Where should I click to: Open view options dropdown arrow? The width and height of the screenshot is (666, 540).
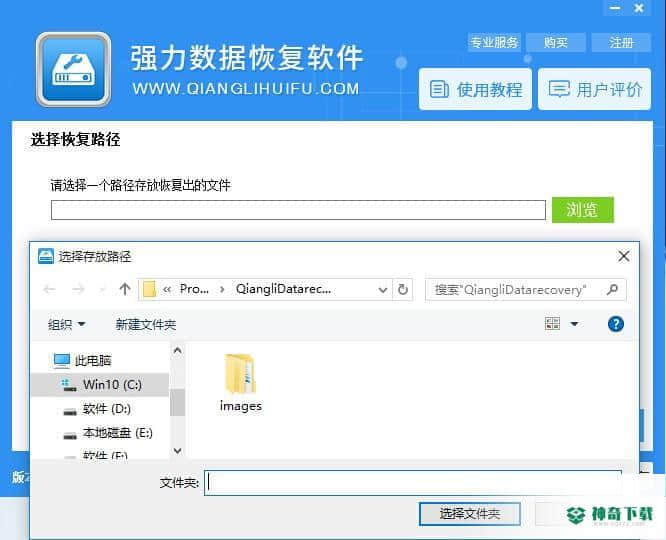(574, 324)
